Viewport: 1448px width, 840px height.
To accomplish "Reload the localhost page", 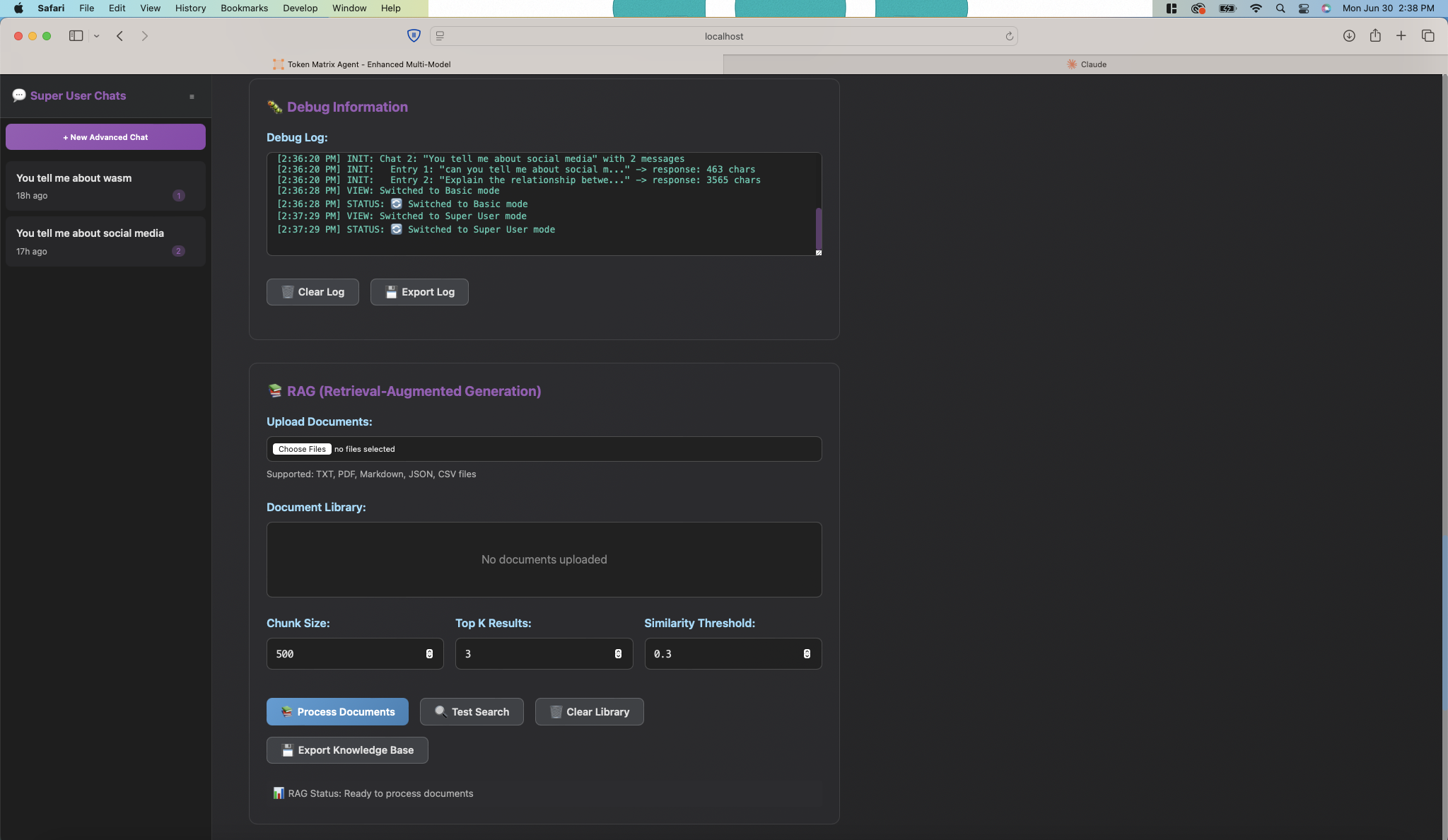I will point(1009,36).
